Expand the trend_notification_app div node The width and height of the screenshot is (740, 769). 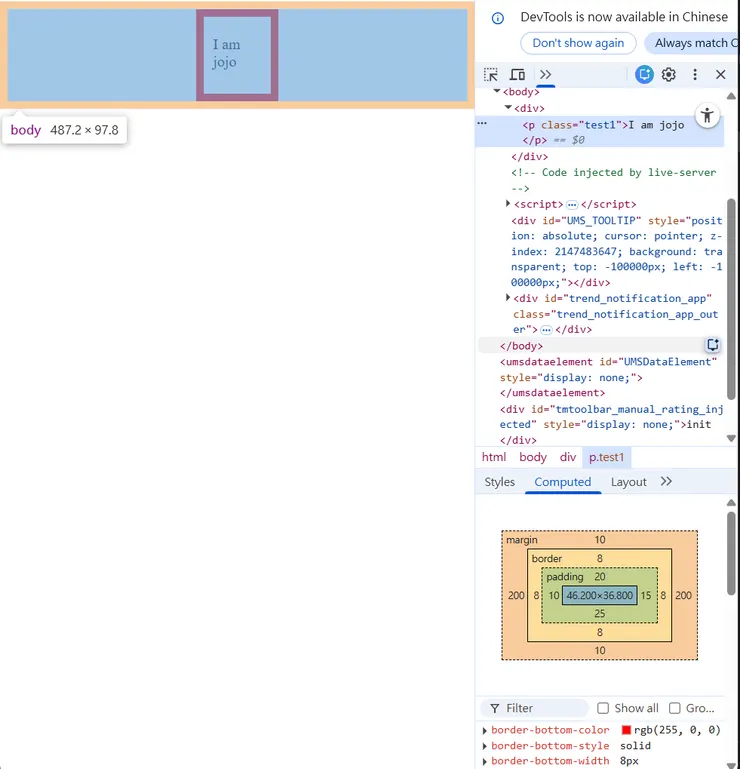click(508, 298)
